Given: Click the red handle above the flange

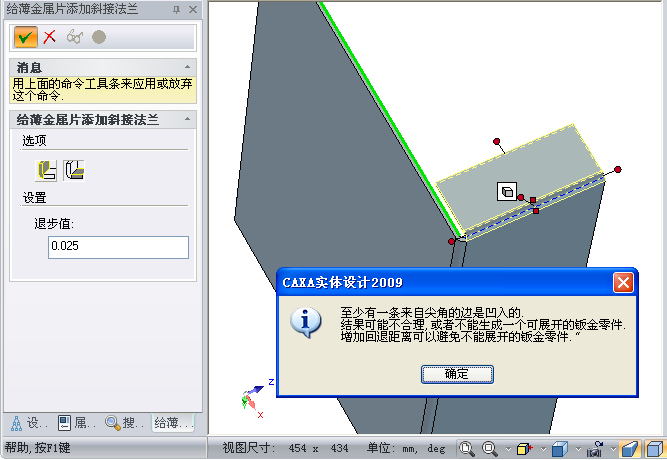Looking at the screenshot, I should 496,141.
